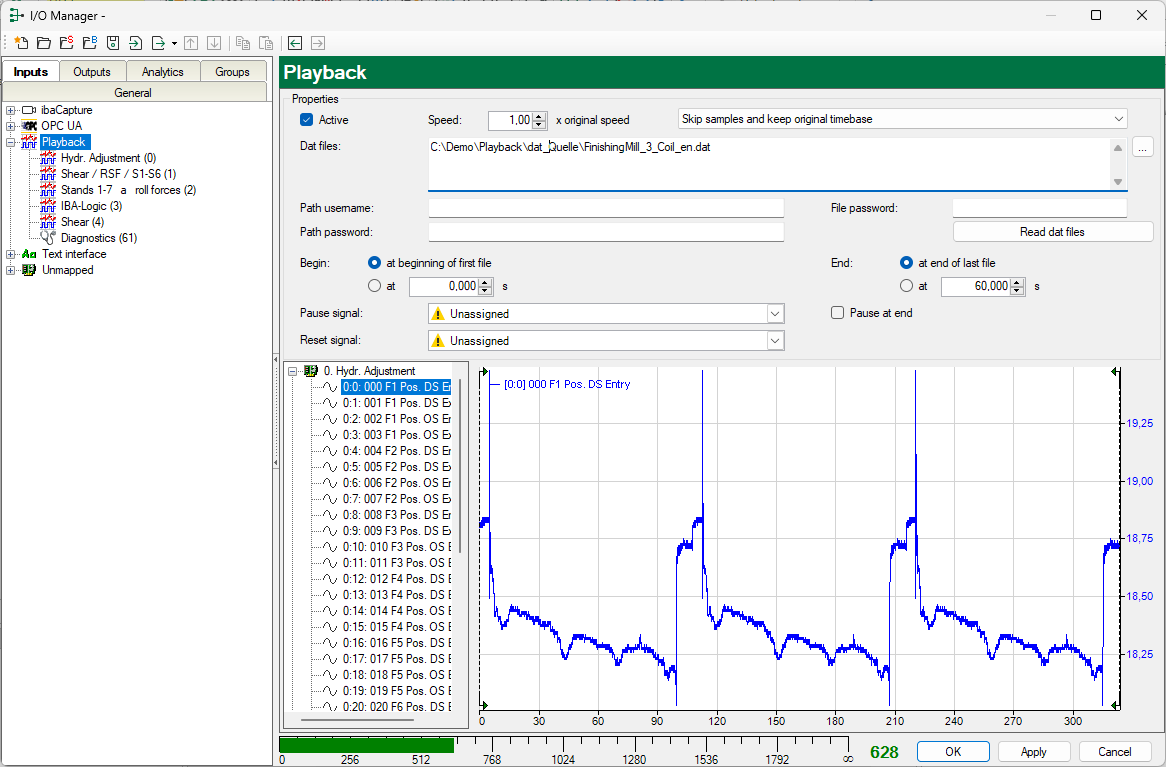Expand the Text interface node

[x=10, y=254]
